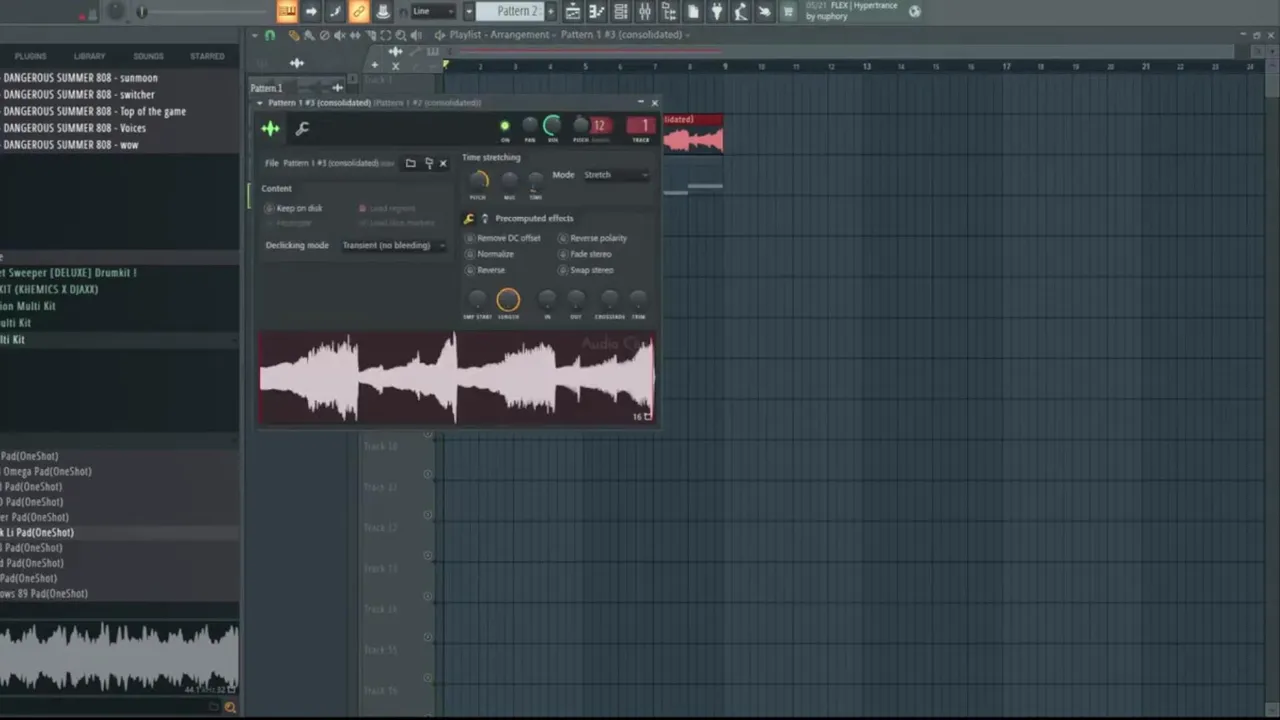Switch to the STARRED browser tab
This screenshot has width=1280, height=720.
click(207, 56)
